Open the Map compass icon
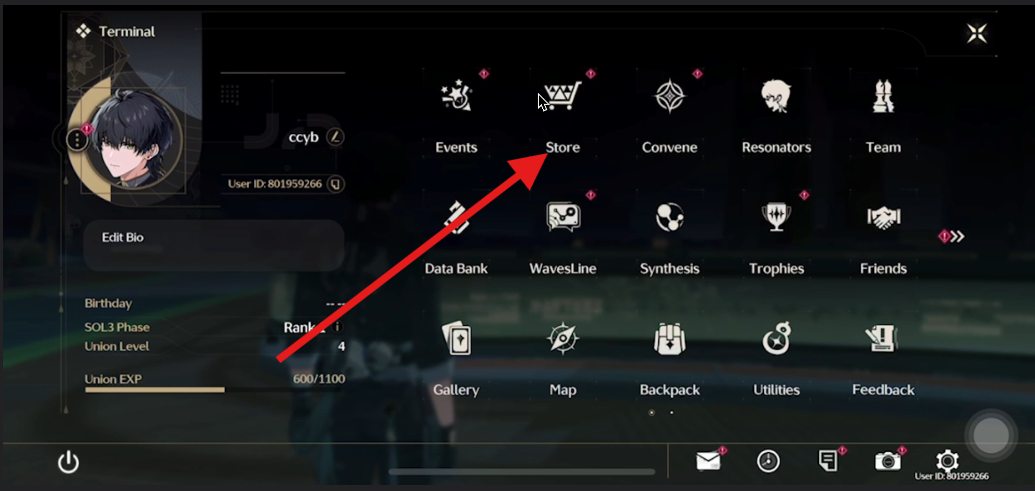Viewport: 1035px width, 491px height. point(563,339)
